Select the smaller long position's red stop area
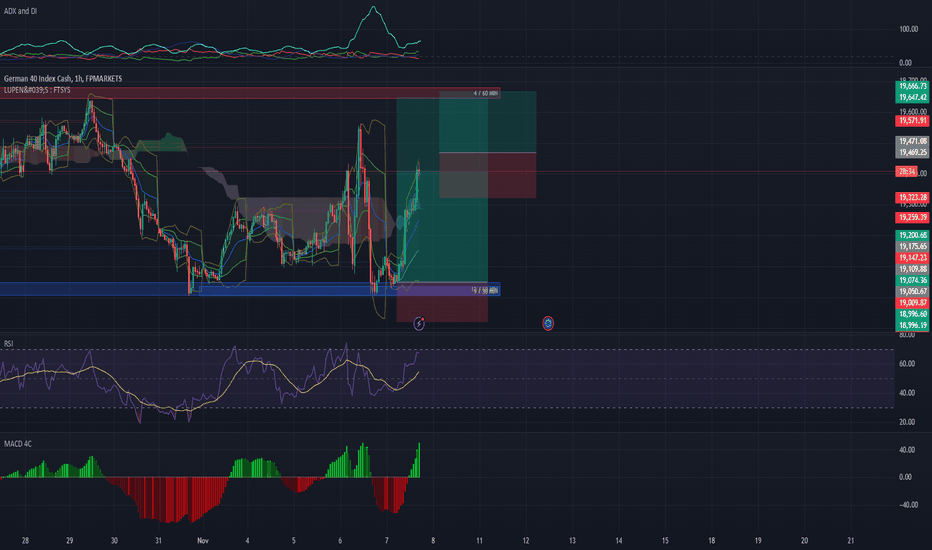932x550 pixels. tap(487, 175)
